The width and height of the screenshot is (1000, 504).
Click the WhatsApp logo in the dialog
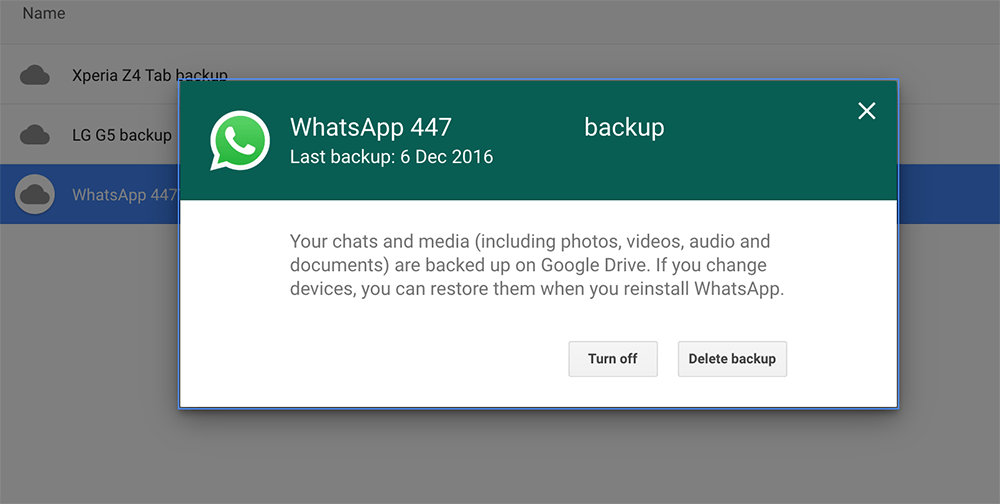tap(240, 140)
